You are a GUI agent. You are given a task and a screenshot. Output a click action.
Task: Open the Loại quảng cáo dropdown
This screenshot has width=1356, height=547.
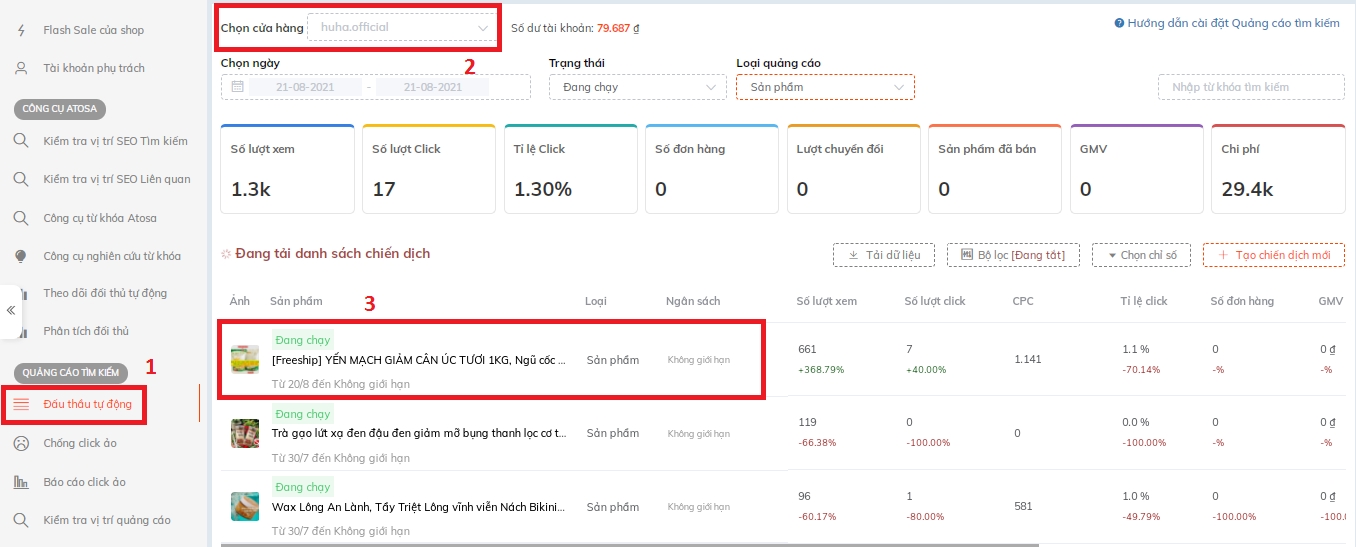[x=825, y=87]
